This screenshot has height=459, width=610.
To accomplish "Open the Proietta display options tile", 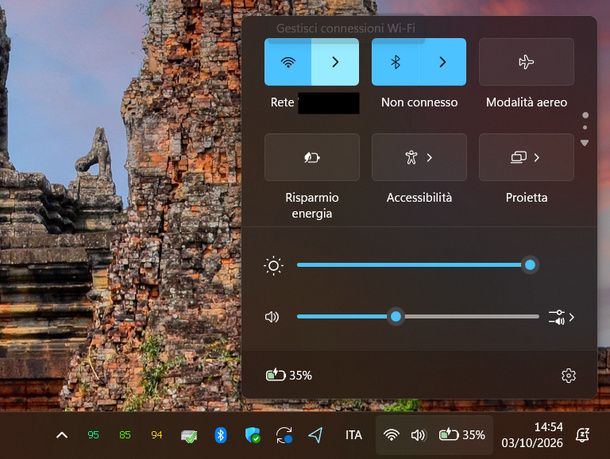I will pos(526,158).
